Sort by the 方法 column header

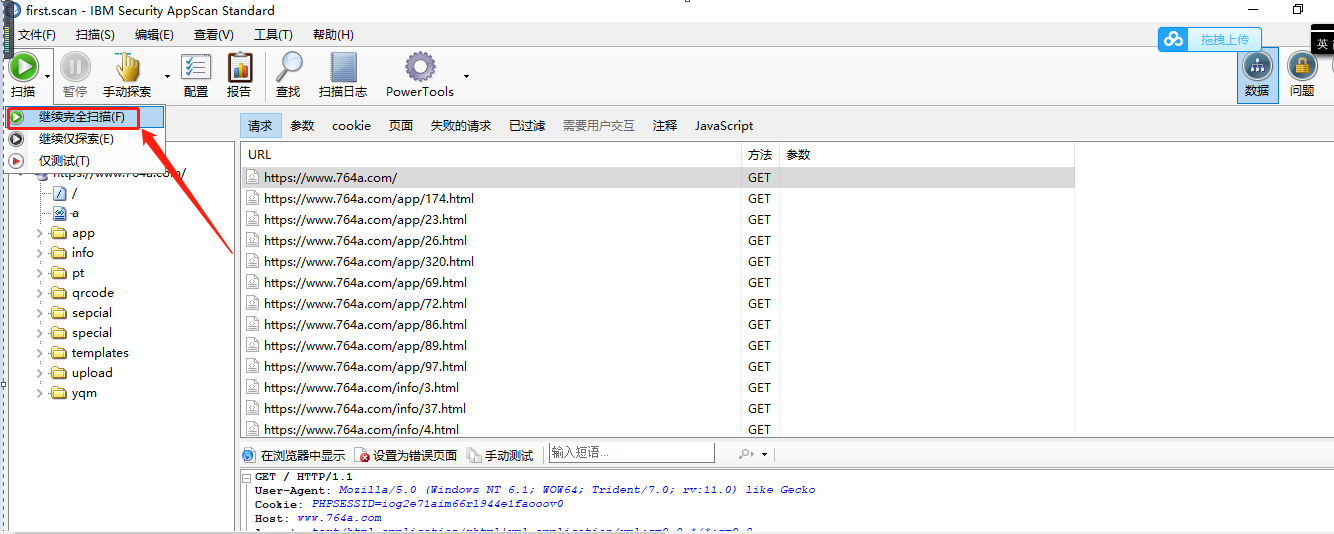point(760,155)
